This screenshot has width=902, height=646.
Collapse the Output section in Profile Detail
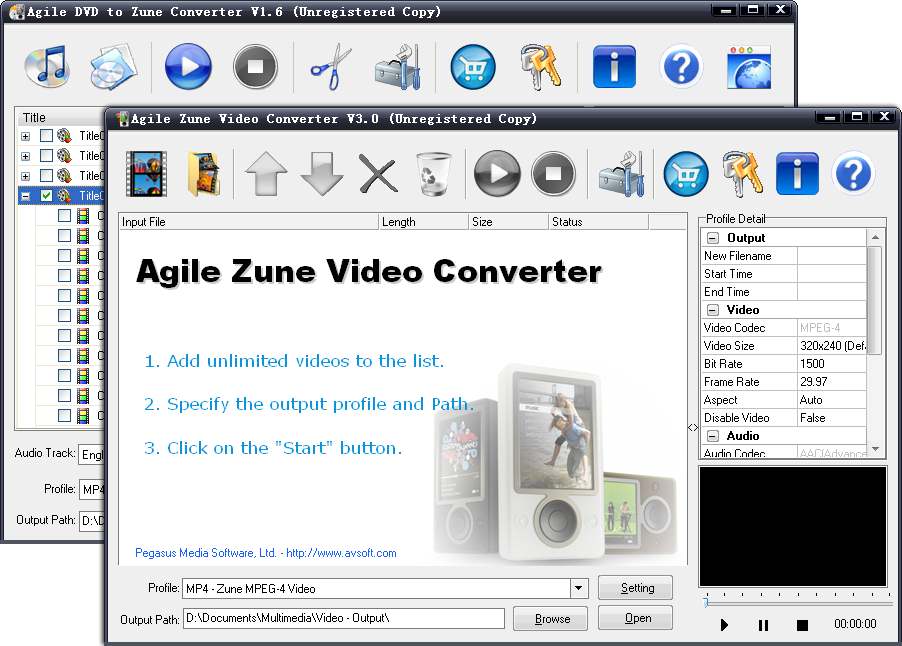point(713,238)
